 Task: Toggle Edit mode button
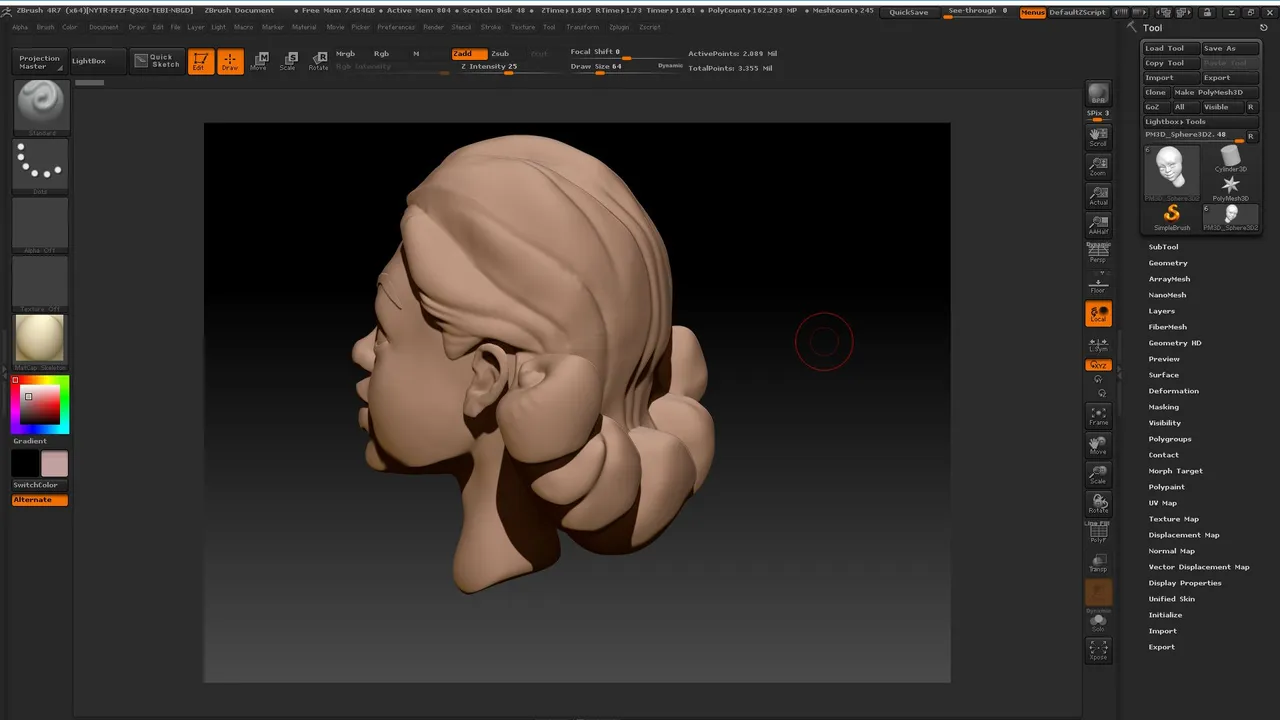(x=201, y=61)
